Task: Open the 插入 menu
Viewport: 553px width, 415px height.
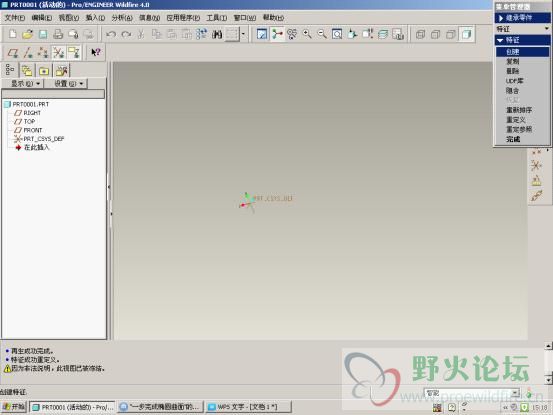Action: click(95, 18)
